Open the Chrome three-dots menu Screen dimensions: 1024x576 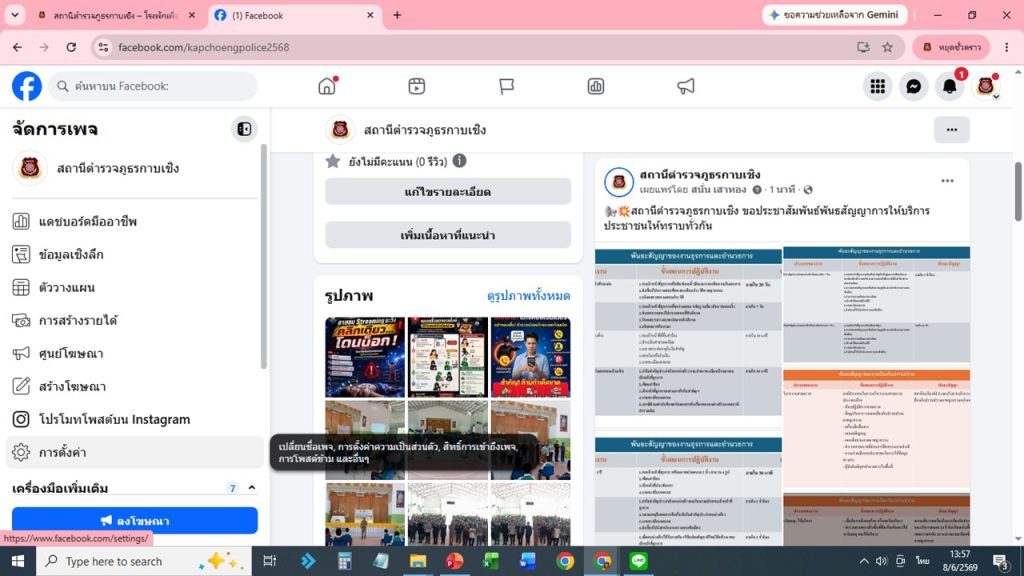[x=1006, y=47]
